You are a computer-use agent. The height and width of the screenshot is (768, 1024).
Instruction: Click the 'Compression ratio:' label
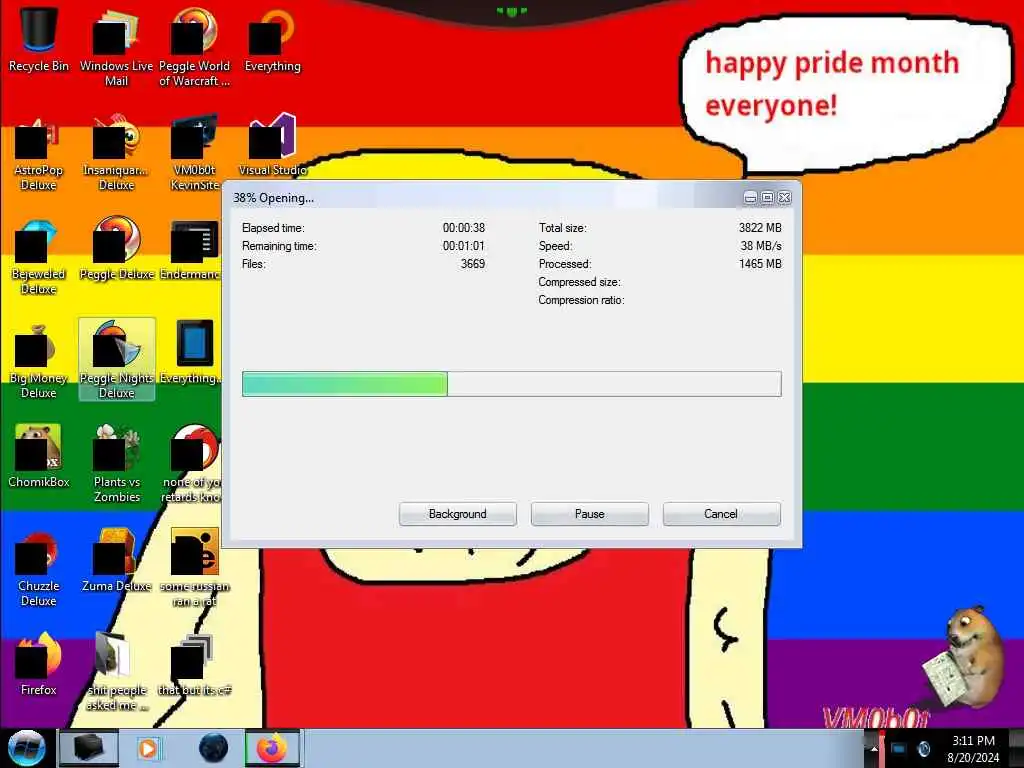click(x=581, y=300)
